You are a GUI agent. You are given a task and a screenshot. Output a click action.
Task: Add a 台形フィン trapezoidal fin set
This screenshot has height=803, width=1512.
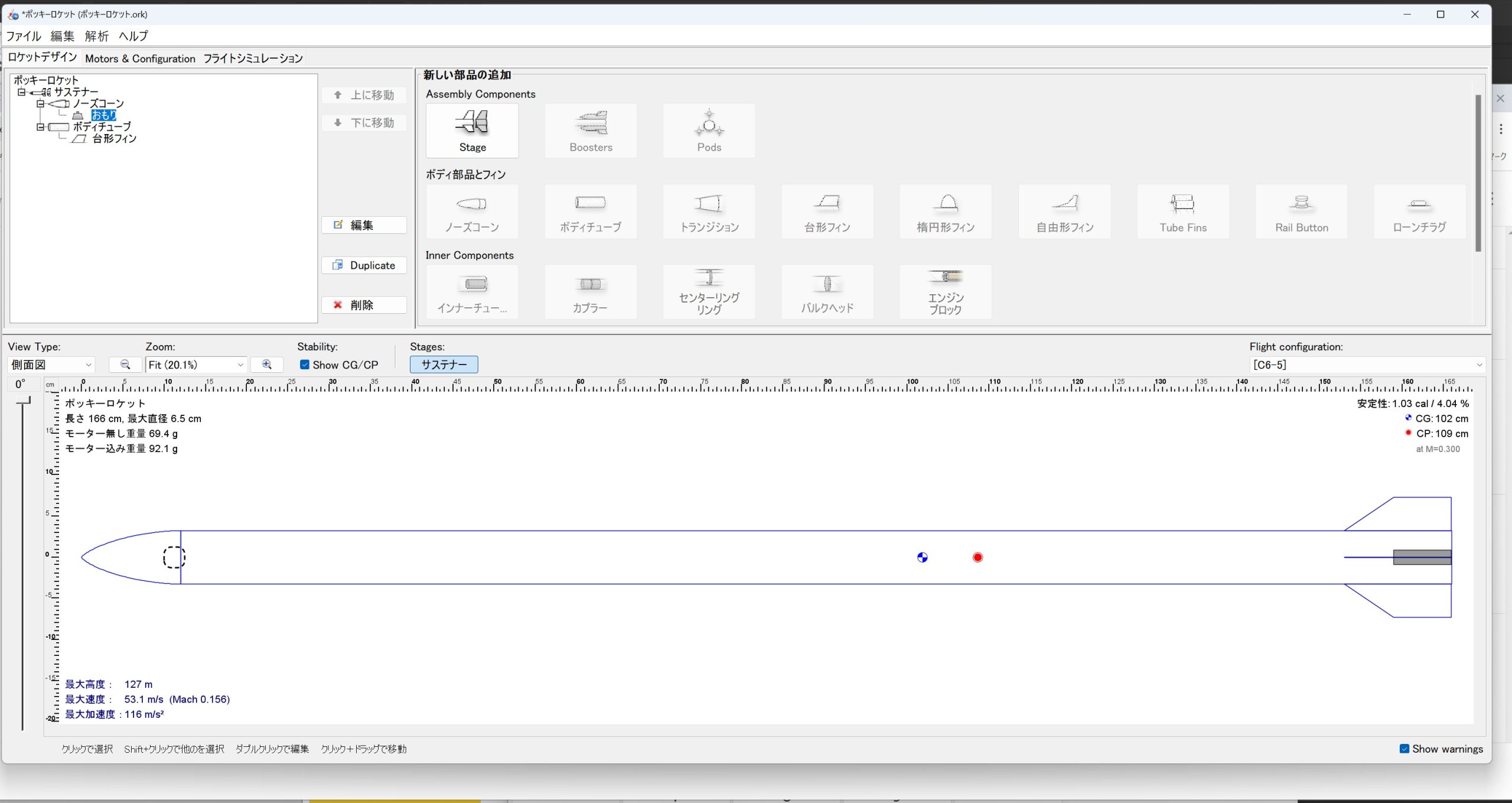(827, 212)
